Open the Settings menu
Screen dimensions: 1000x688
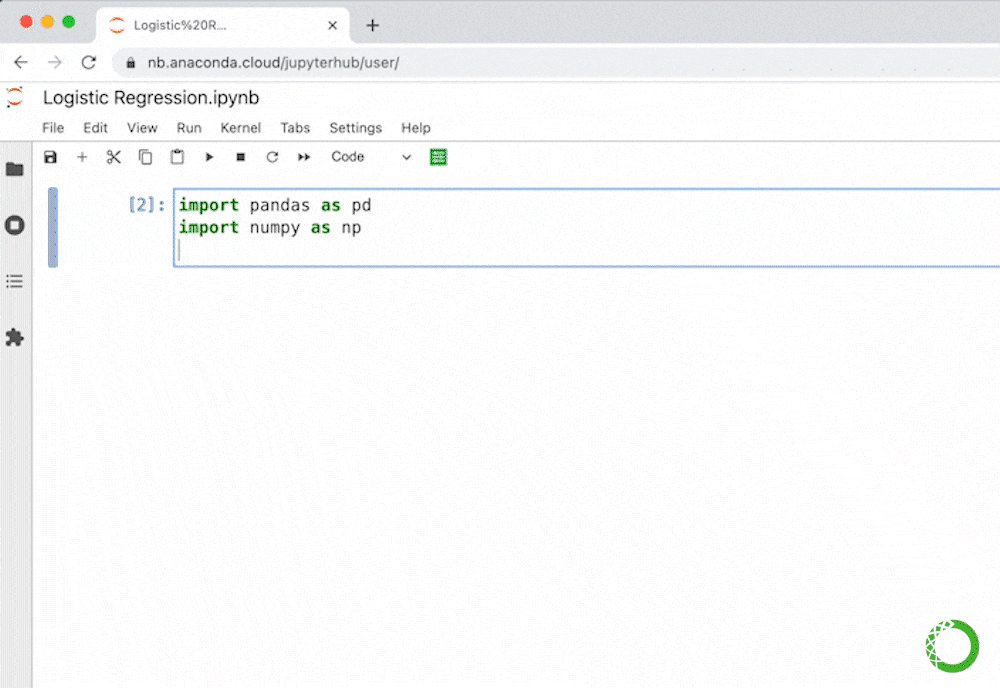coord(355,128)
